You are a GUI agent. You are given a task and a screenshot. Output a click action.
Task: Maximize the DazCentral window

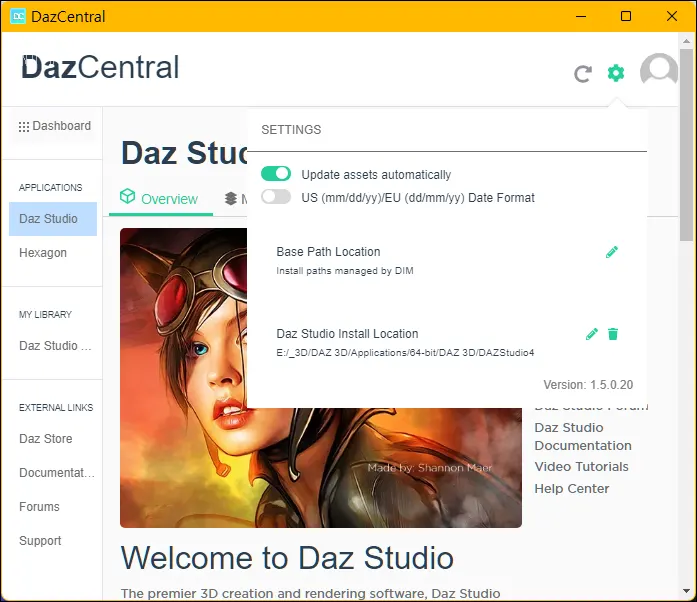(x=626, y=16)
